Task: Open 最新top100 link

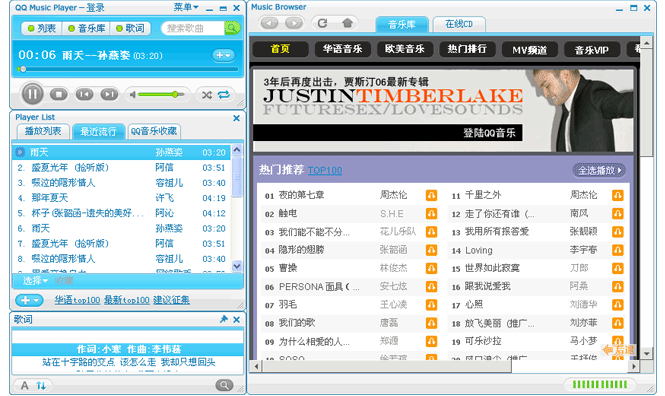Action: click(126, 300)
